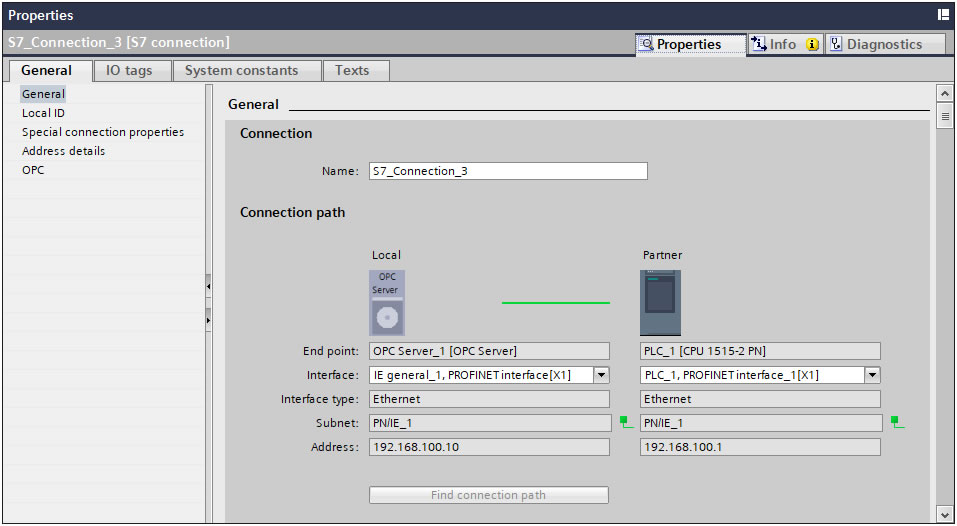This screenshot has width=957, height=526.
Task: Click partner Interface type Ethernet field
Action: [x=760, y=399]
